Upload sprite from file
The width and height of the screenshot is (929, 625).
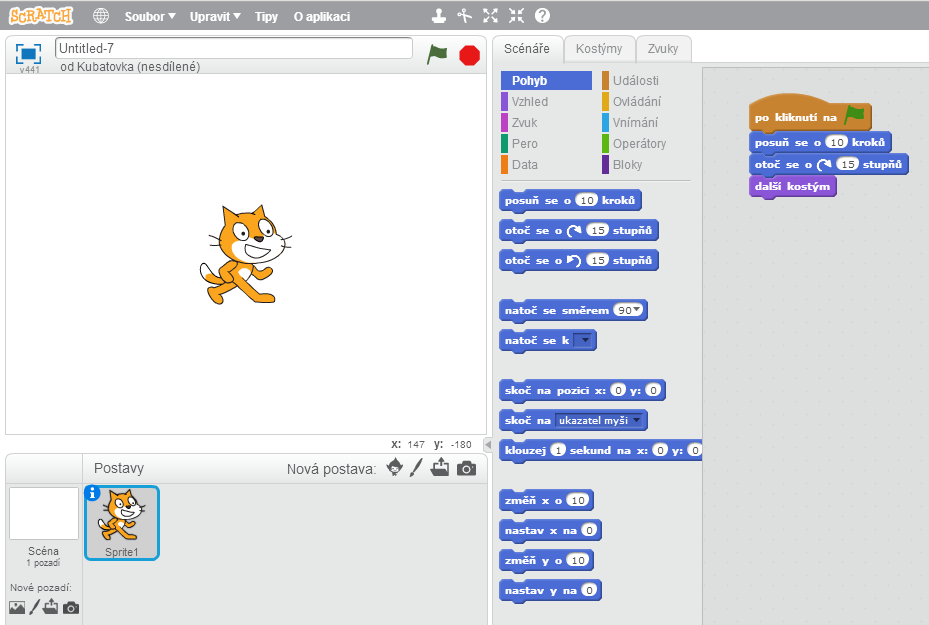[440, 467]
